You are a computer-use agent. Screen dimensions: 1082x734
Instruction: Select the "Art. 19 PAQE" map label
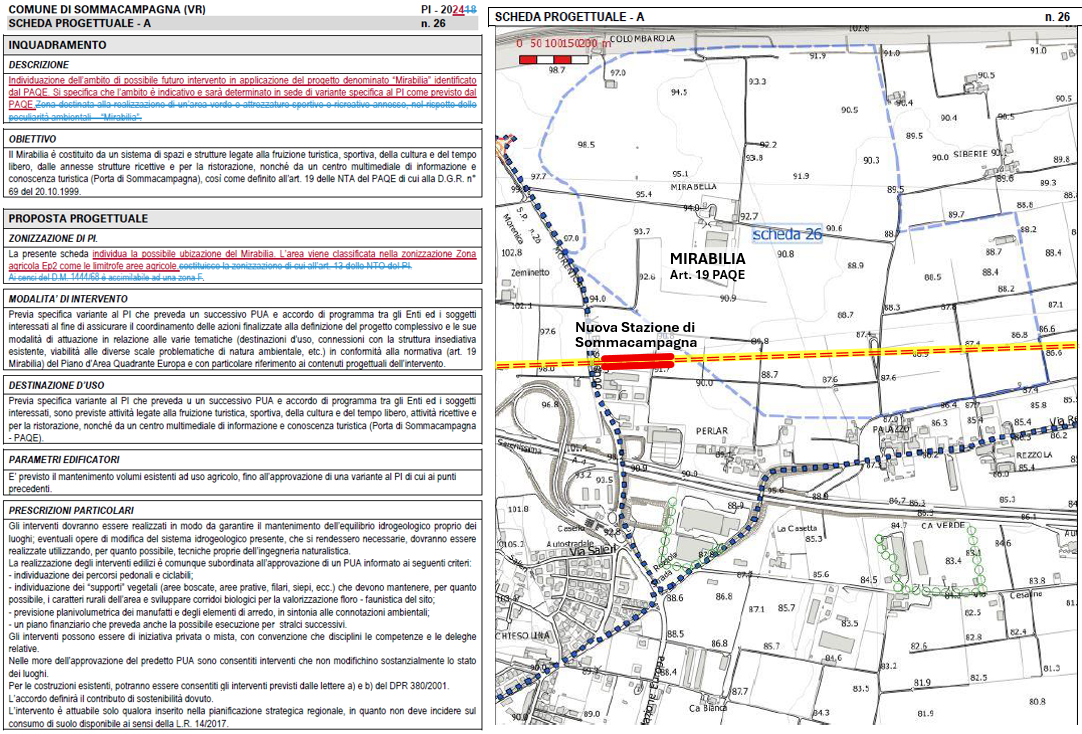(707, 275)
